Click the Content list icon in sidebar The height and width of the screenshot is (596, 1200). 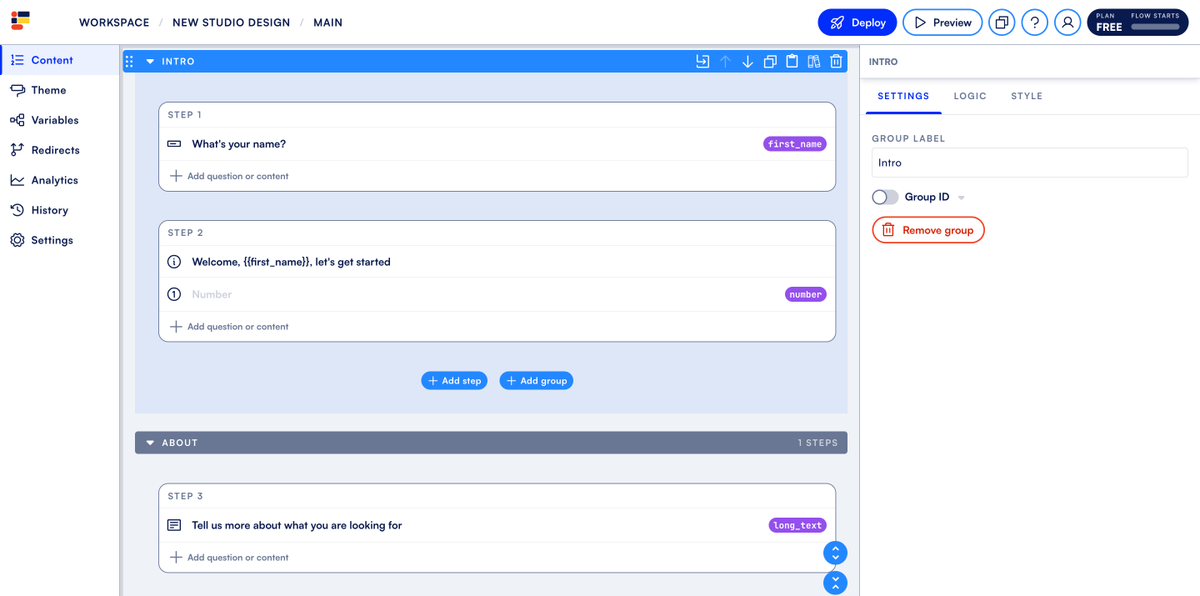[x=17, y=60]
